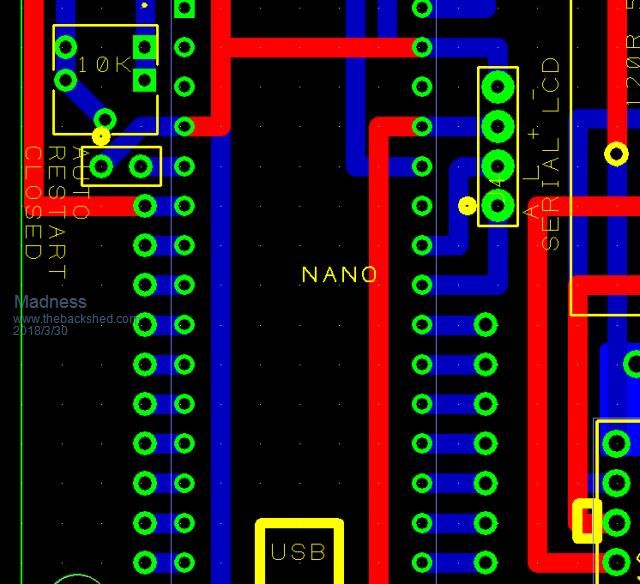The image size is (640, 584).
Task: Select the square green pad in 10K component
Action: click(x=145, y=47)
